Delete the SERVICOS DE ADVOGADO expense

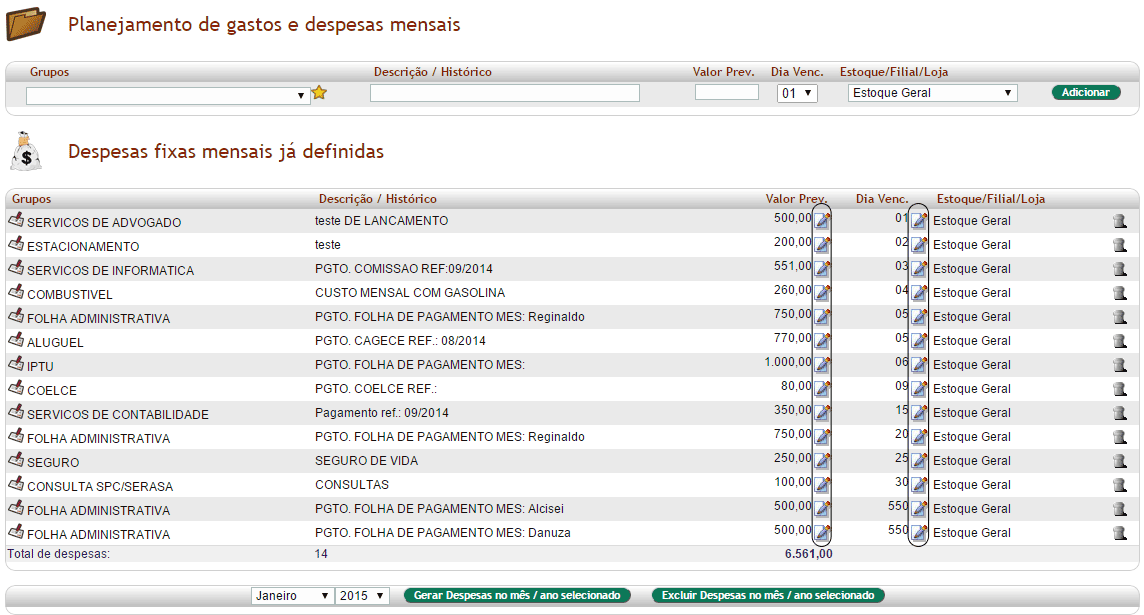pyautogui.click(x=1120, y=221)
